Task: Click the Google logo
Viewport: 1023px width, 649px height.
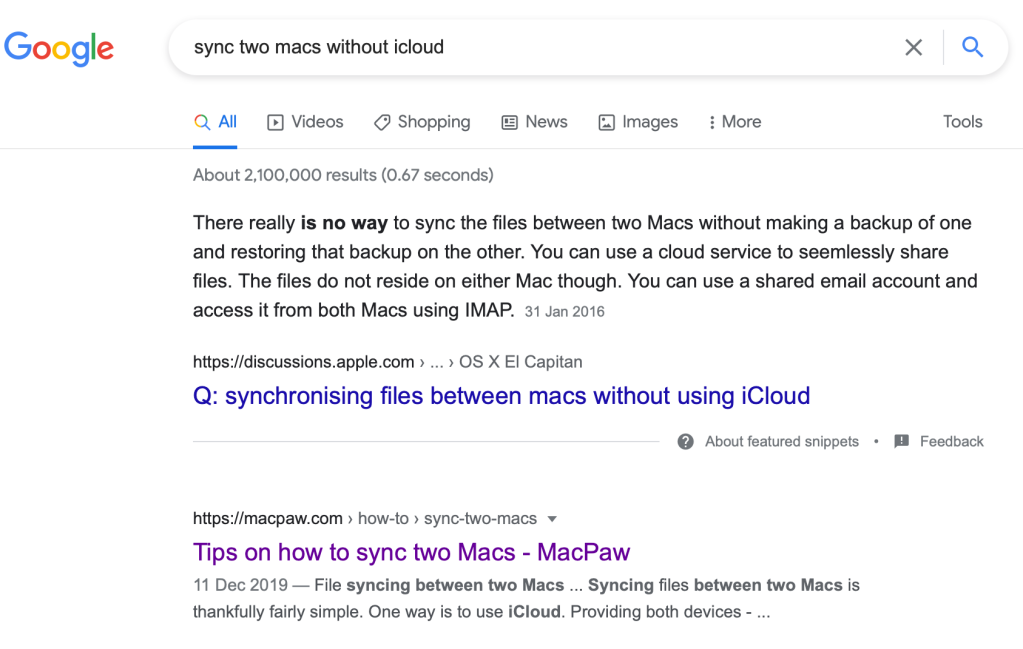Action: coord(59,47)
